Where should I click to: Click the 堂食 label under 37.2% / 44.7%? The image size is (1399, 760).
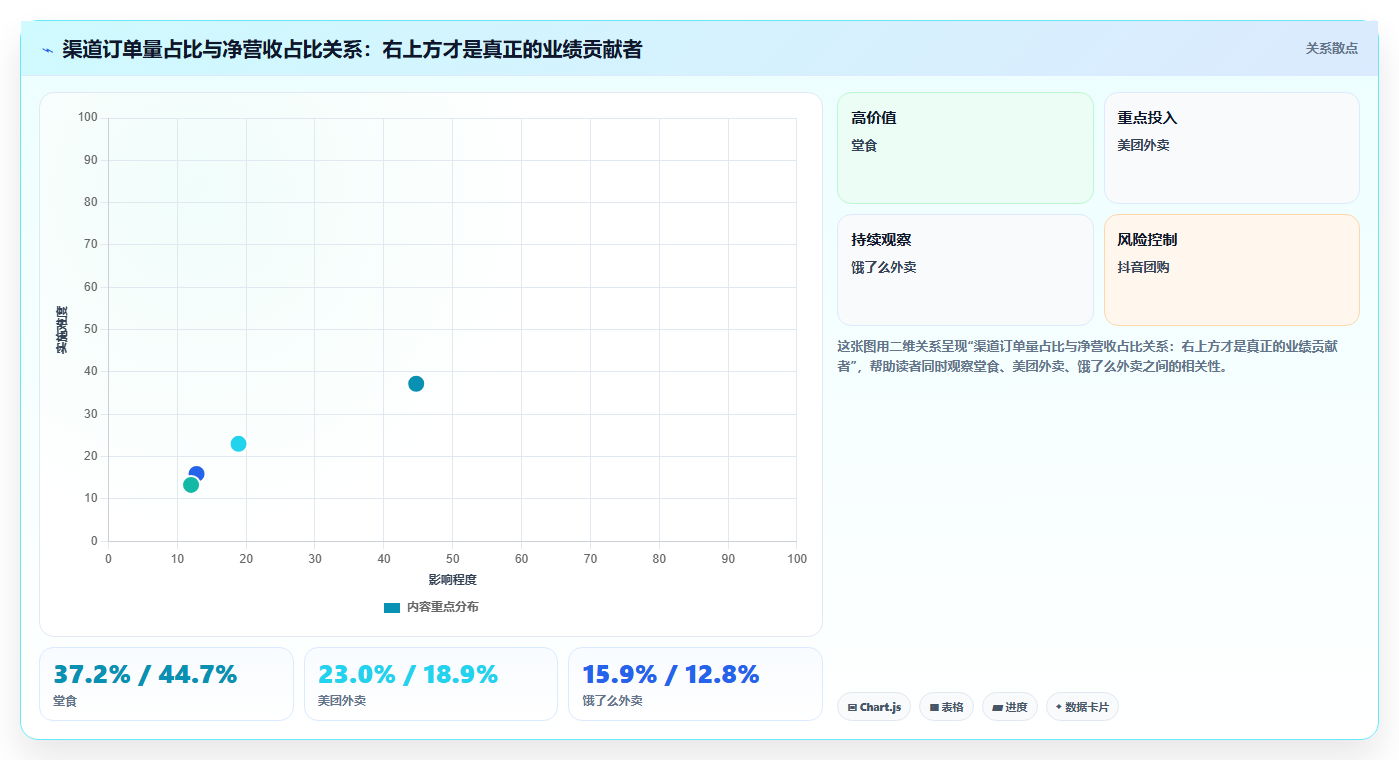(x=65, y=701)
